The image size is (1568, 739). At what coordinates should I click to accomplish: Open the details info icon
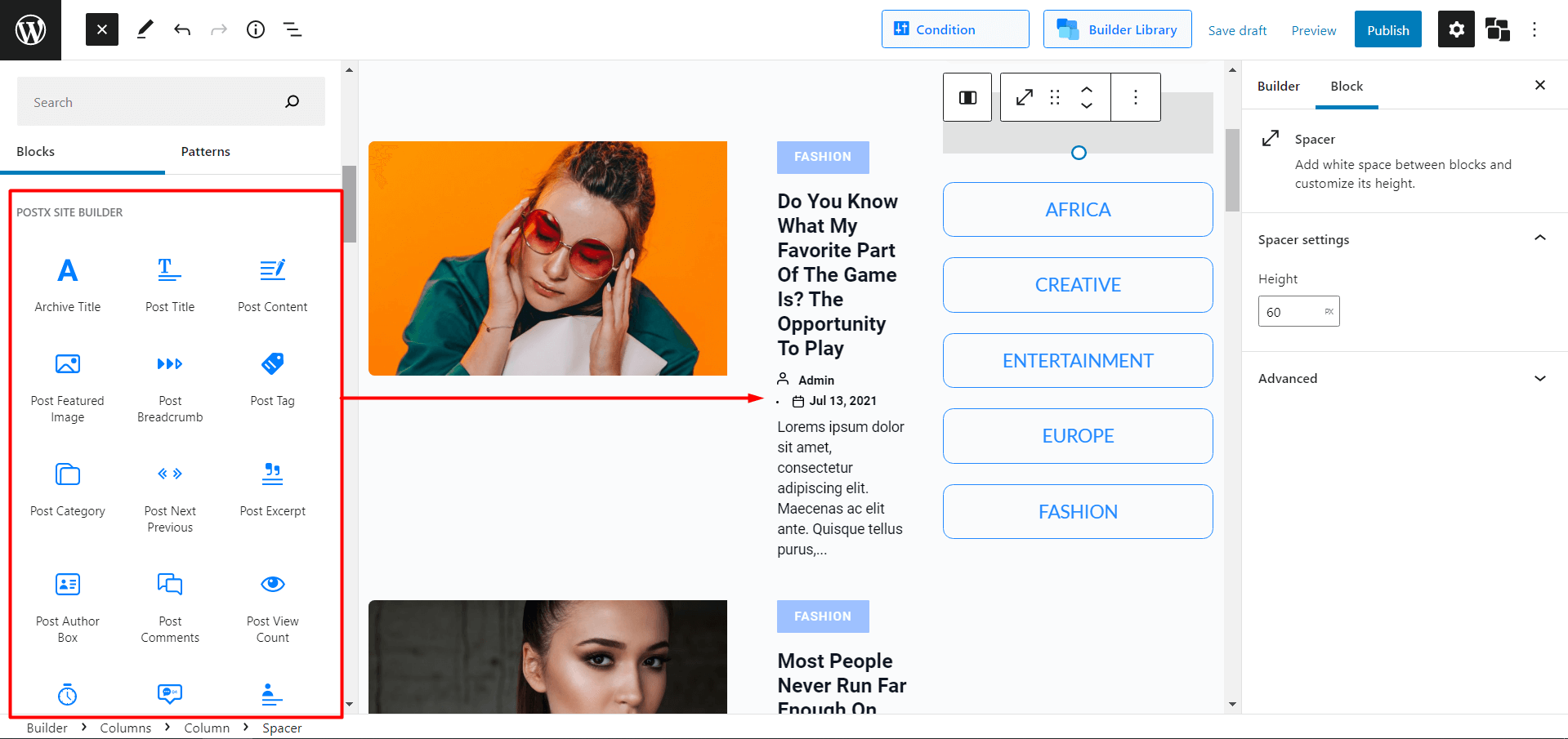coord(256,30)
